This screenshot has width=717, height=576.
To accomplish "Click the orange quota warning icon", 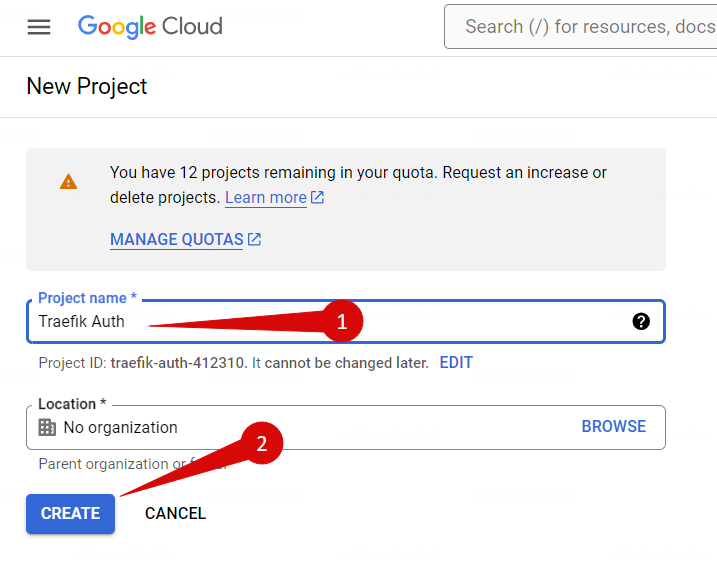I will 69,181.
